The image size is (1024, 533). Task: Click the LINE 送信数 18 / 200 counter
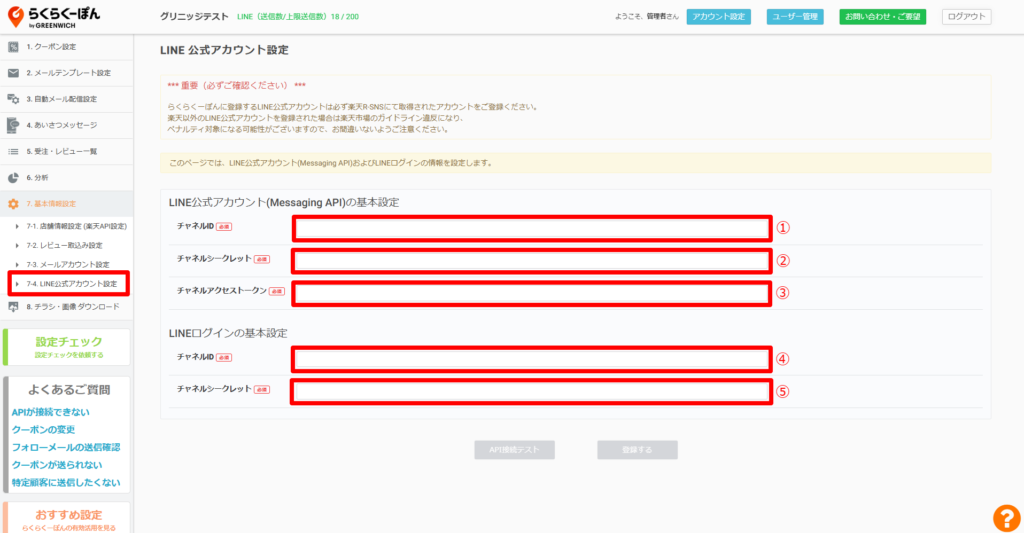[298, 16]
